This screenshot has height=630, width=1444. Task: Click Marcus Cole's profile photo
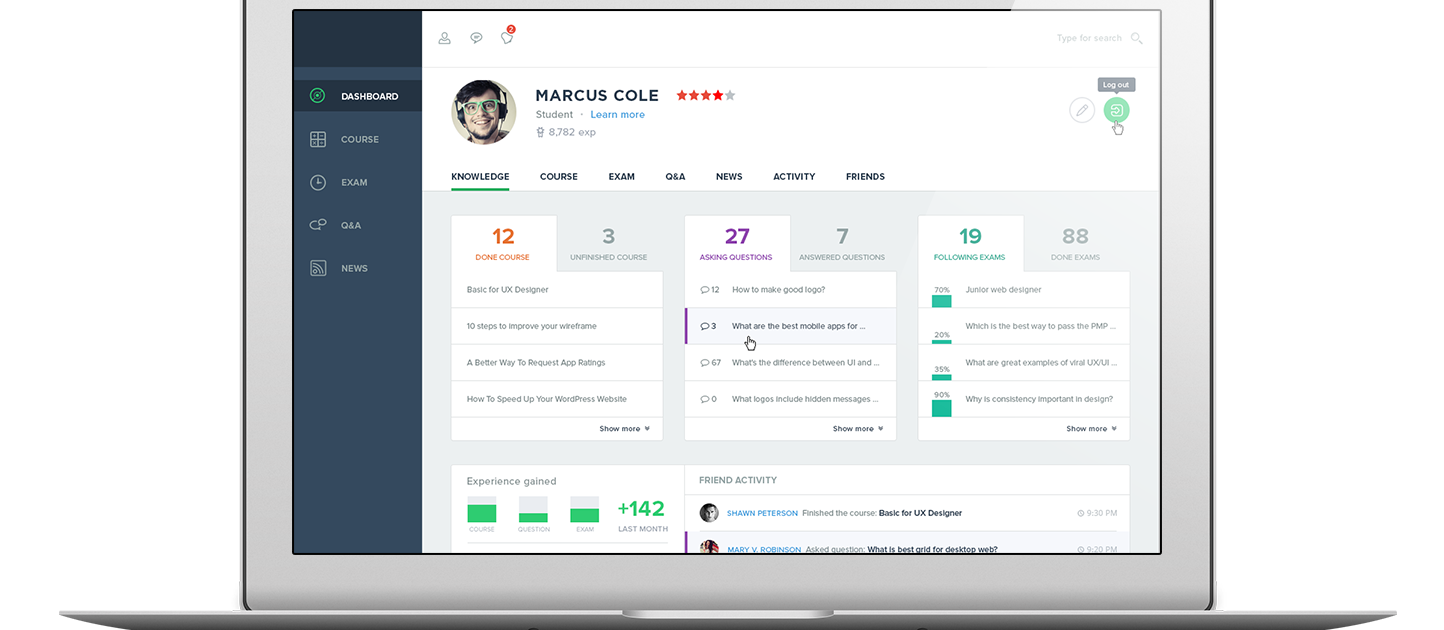click(484, 112)
